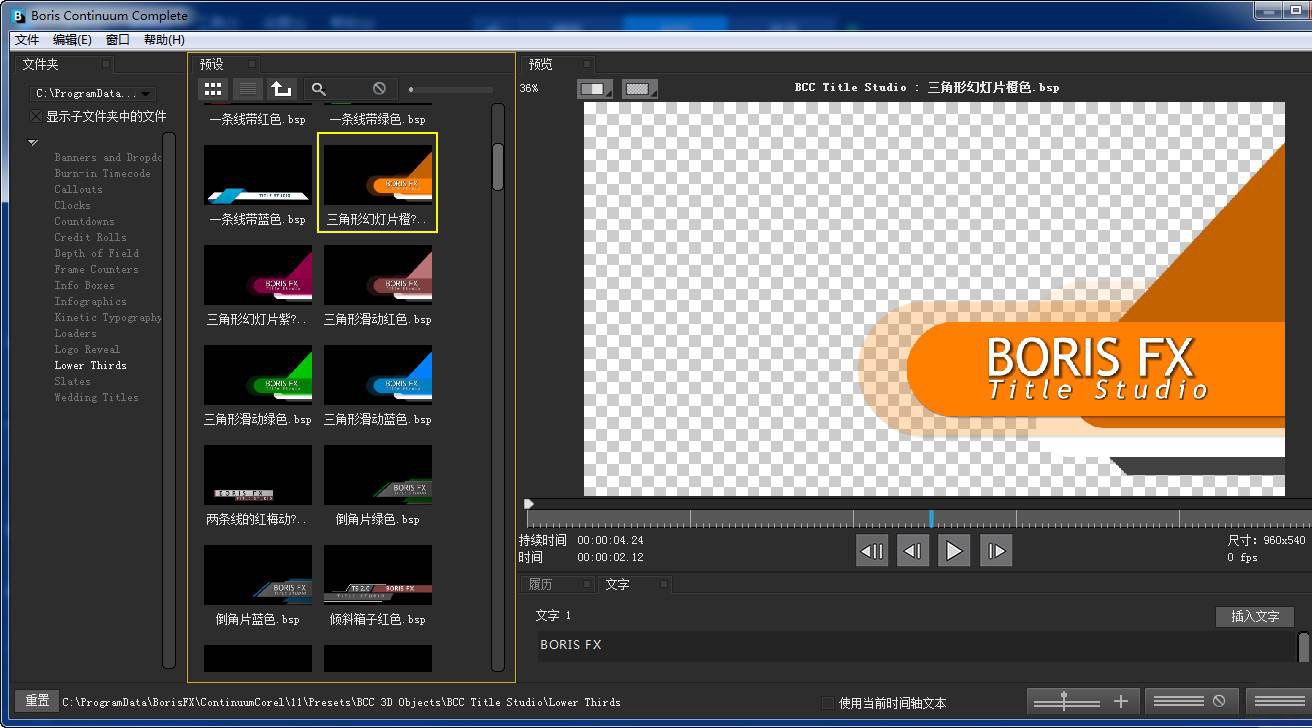The image size is (1312, 728).
Task: Click the double-lines button at bottom right
Action: pyautogui.click(x=1279, y=702)
